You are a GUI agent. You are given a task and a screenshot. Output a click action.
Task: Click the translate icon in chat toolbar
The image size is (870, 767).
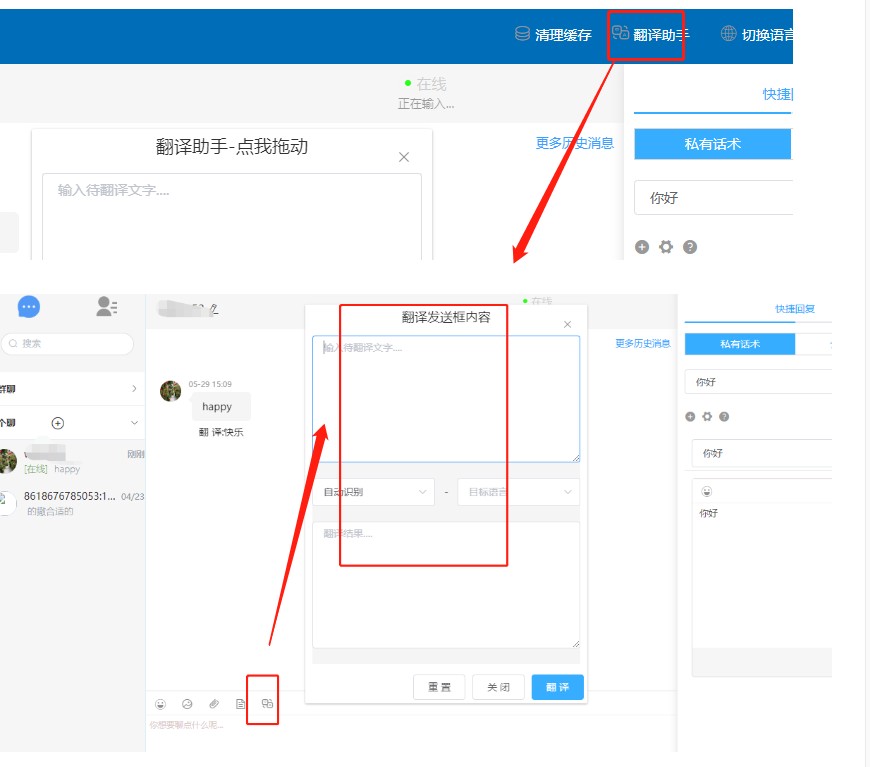tap(267, 703)
